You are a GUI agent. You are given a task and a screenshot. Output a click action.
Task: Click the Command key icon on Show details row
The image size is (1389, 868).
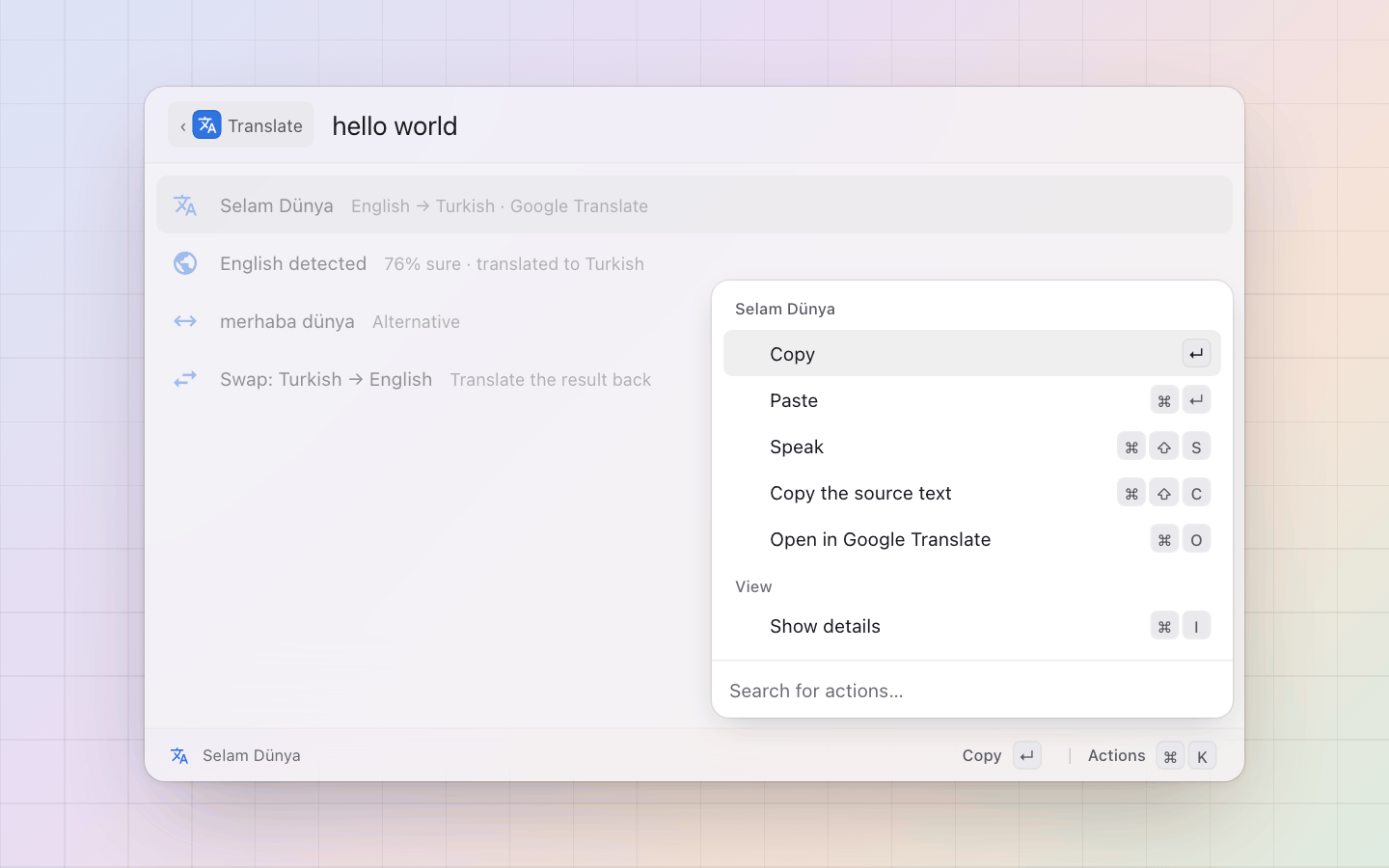click(x=1164, y=626)
